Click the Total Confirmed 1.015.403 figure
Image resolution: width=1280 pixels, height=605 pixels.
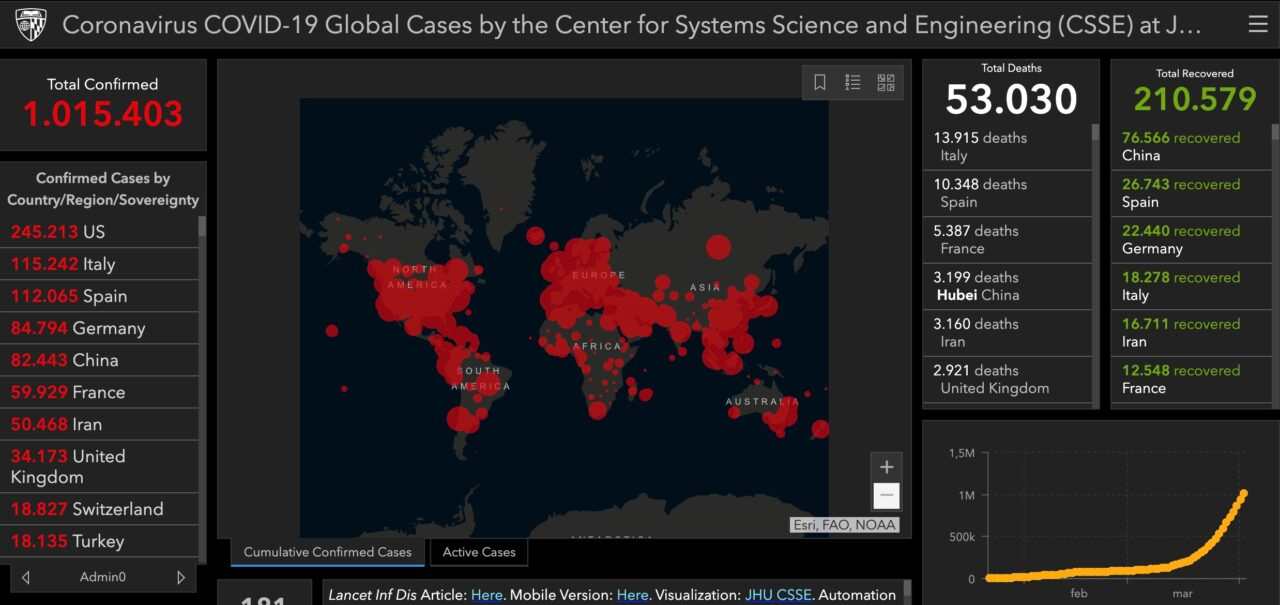103,114
